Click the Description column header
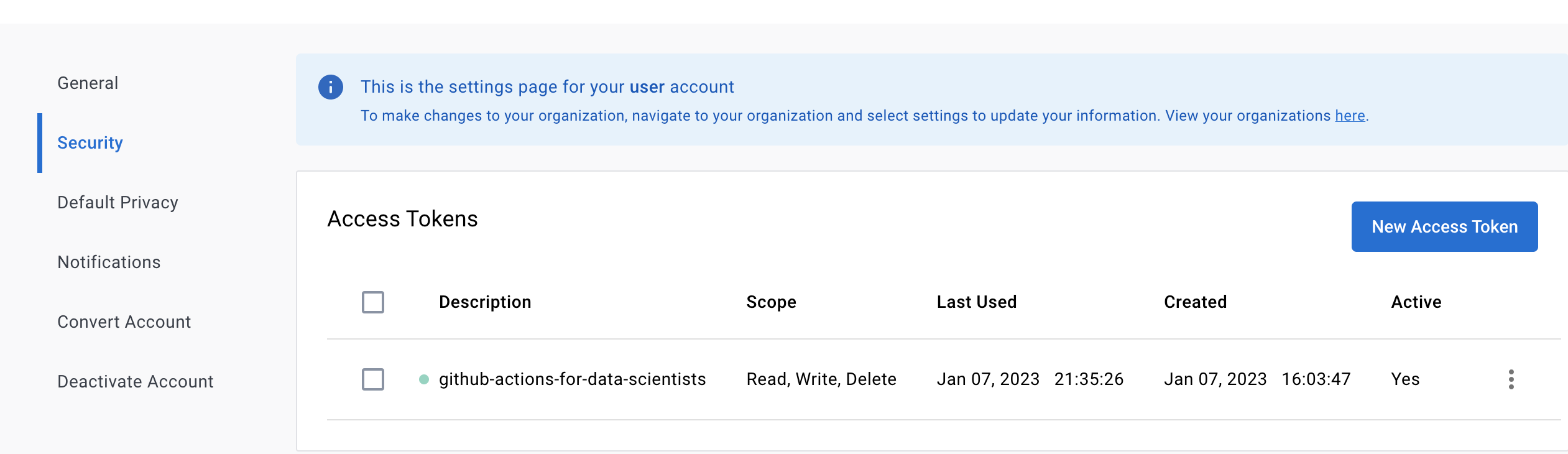Image resolution: width=1568 pixels, height=454 pixels. pos(485,302)
